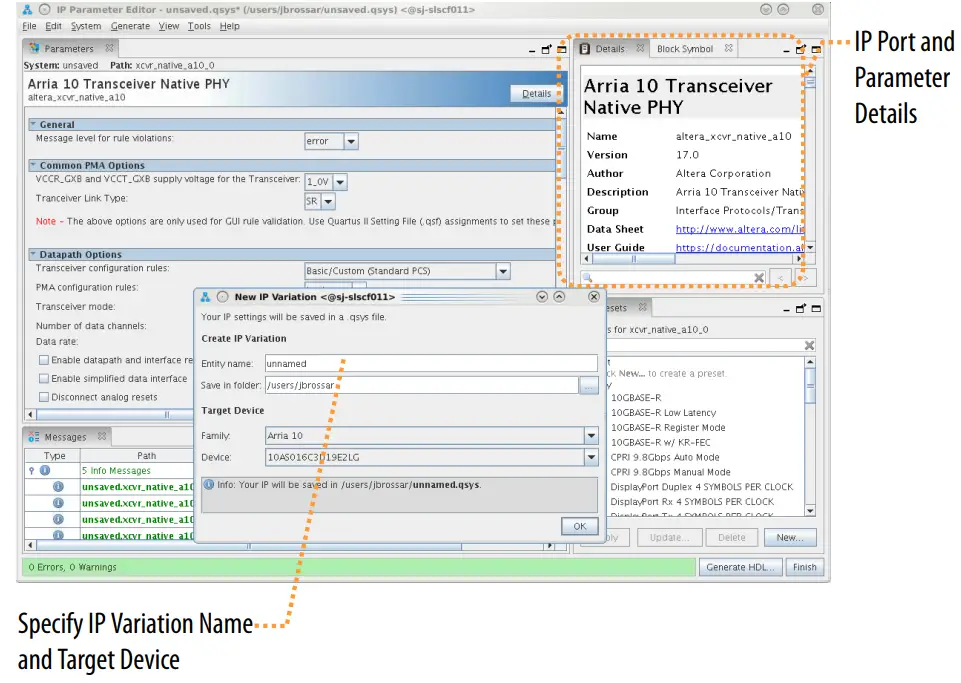Clear the presets filter using the X icon
The height and width of the screenshot is (683, 961).
click(x=808, y=345)
